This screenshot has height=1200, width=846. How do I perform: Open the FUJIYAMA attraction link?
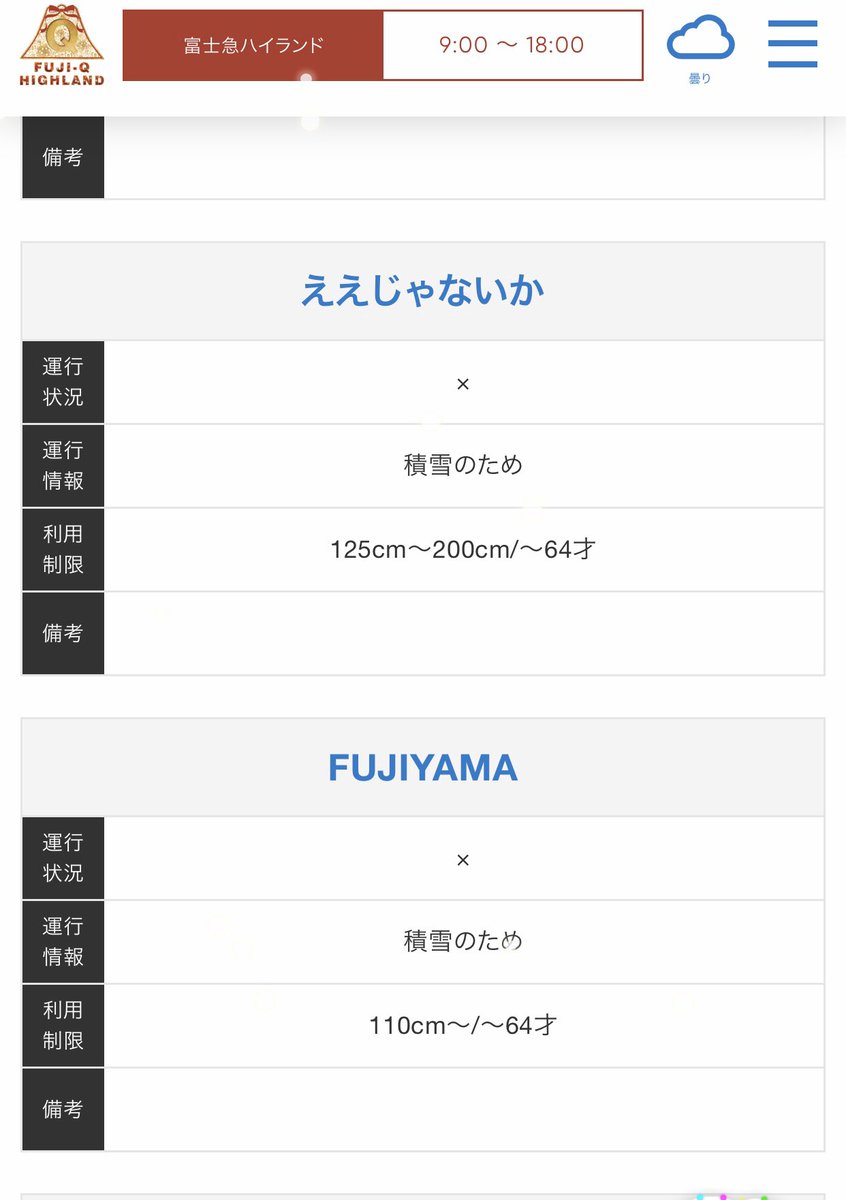tap(422, 767)
